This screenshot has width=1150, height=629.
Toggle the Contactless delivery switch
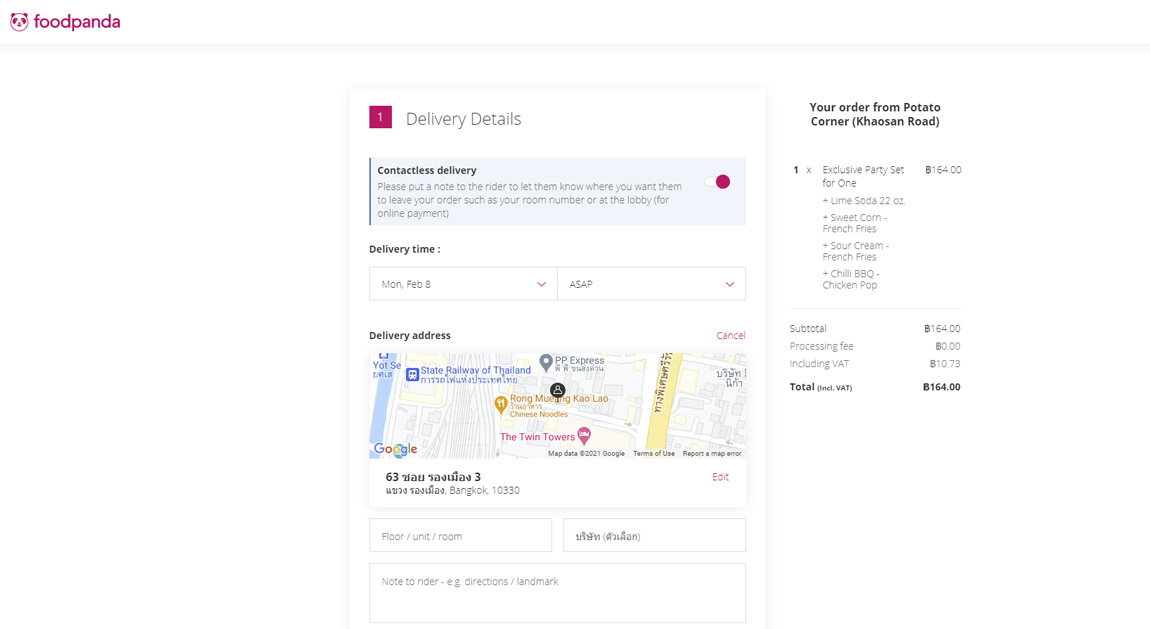(717, 182)
